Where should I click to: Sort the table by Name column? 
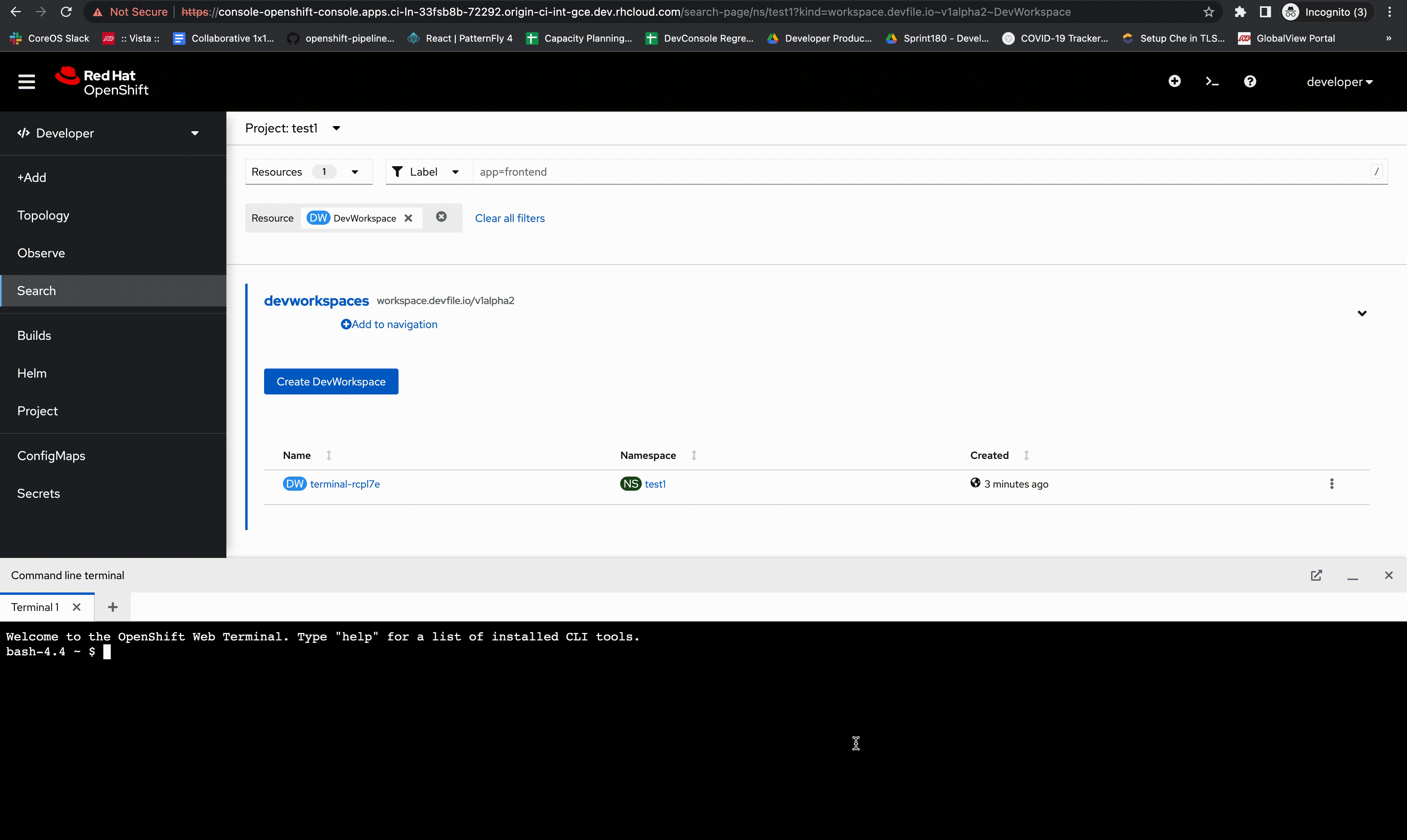(x=297, y=456)
